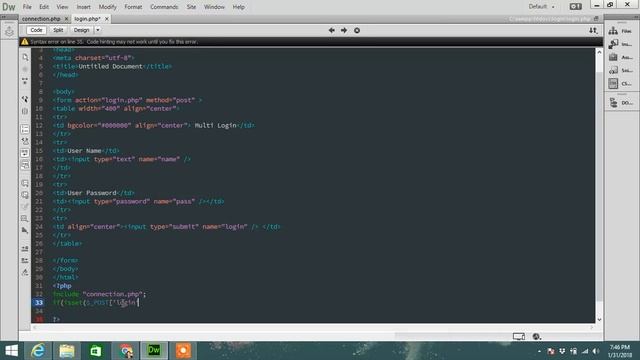
Task: Expand the right panel dock
Action: pyautogui.click(x=635, y=17)
